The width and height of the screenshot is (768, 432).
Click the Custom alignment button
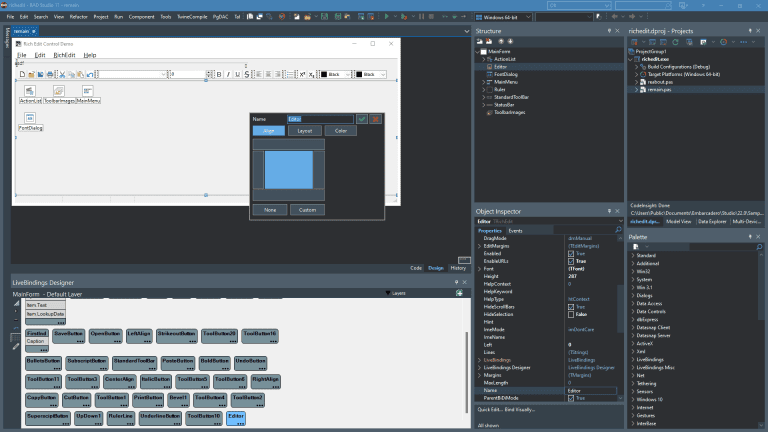pyautogui.click(x=307, y=210)
